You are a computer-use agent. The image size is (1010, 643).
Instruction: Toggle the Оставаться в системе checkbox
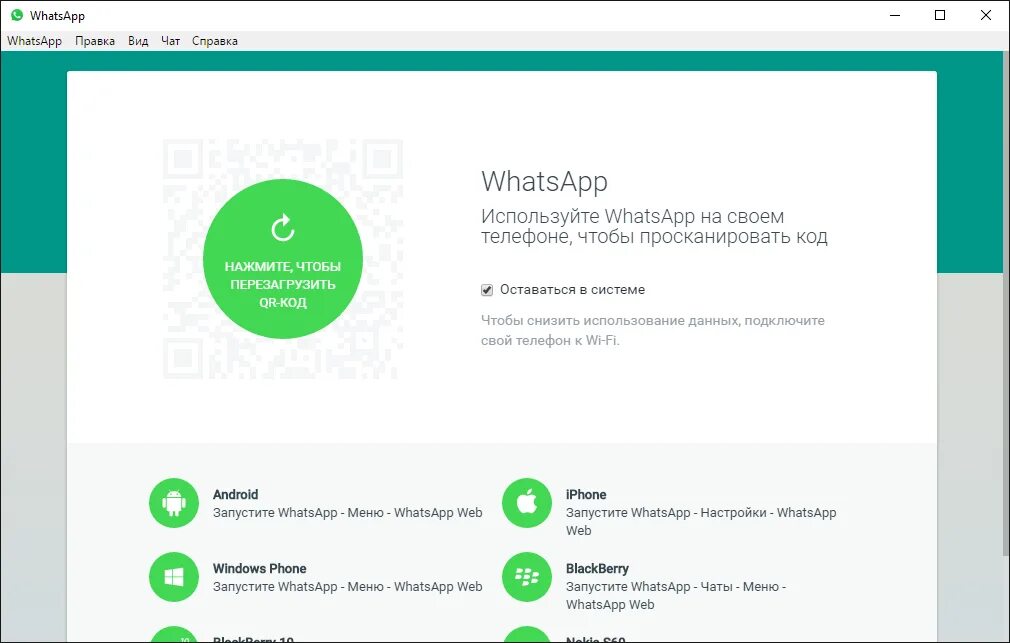(487, 290)
